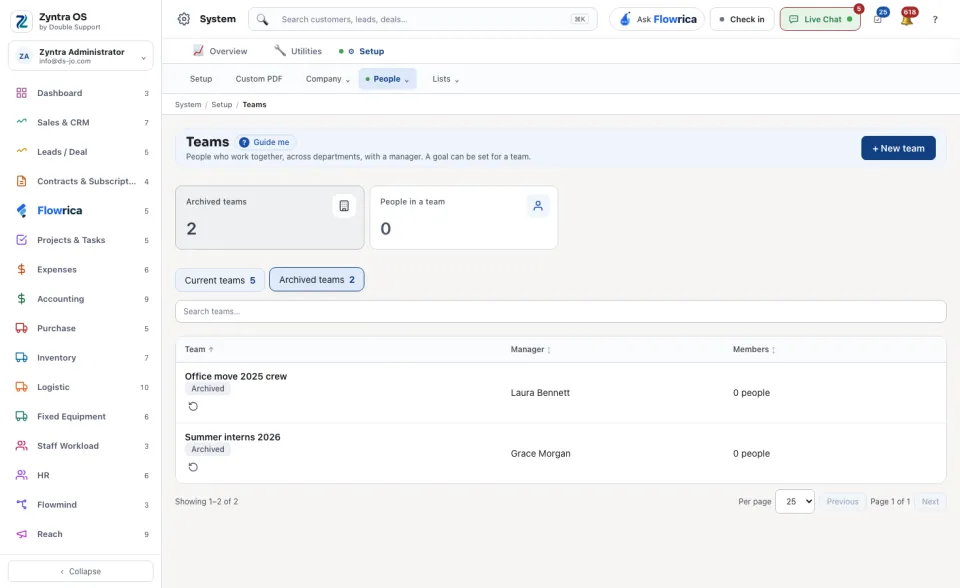Sort the table by Manager column
The image size is (960, 588).
pyautogui.click(x=530, y=350)
